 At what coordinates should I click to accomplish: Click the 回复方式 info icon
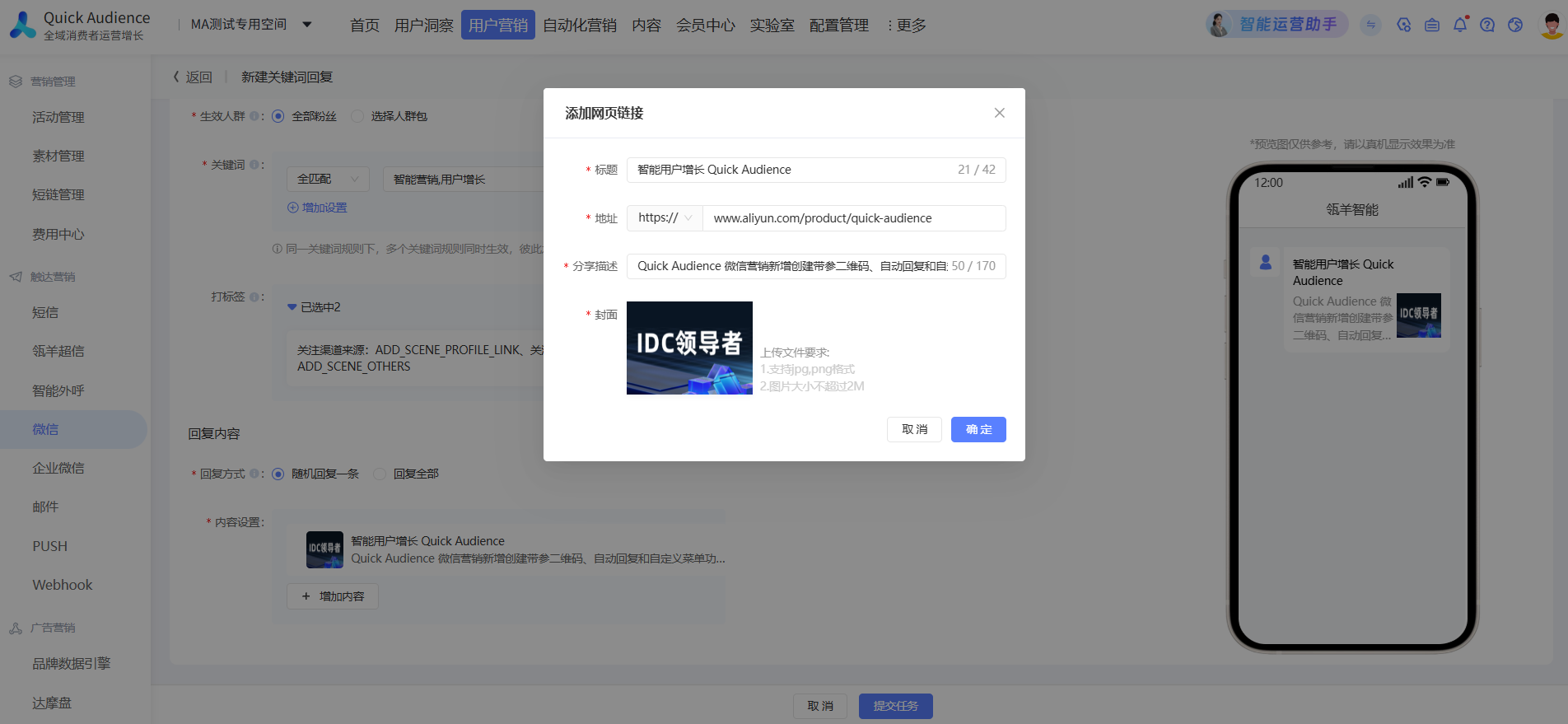pyautogui.click(x=254, y=474)
